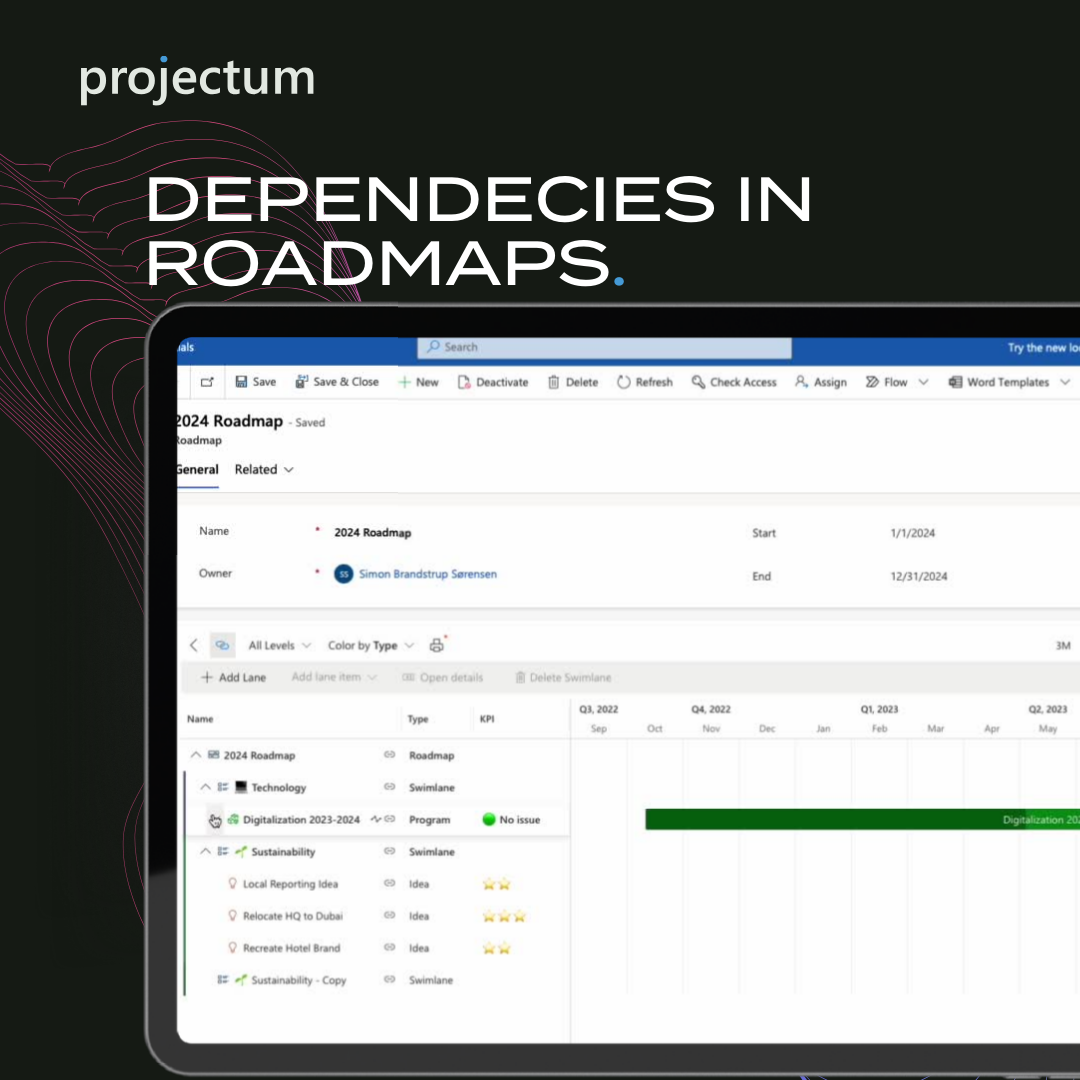Collapse the 2024 Roadmap row
1080x1080 pixels.
(x=196, y=755)
